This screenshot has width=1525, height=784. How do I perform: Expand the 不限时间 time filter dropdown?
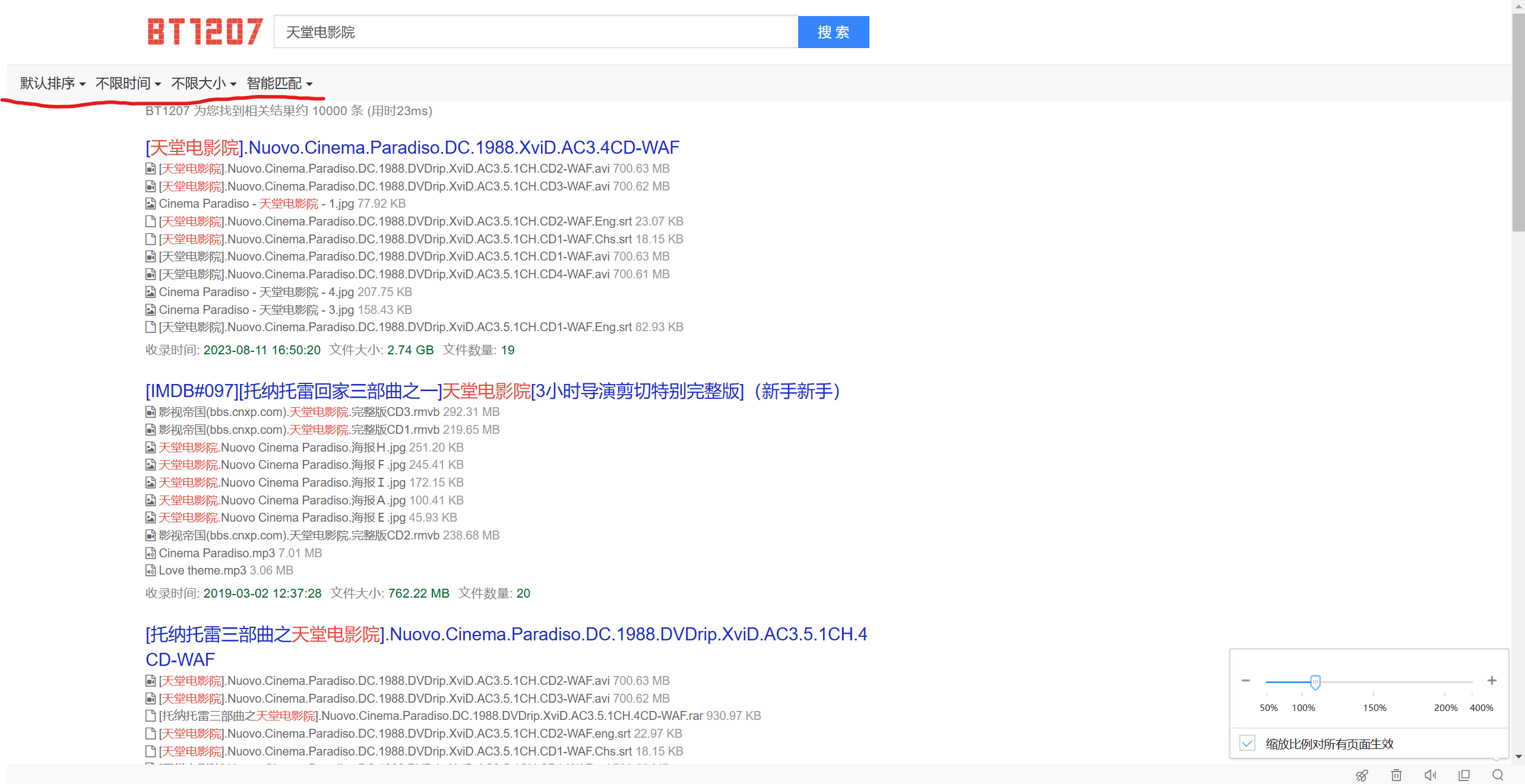tap(128, 83)
